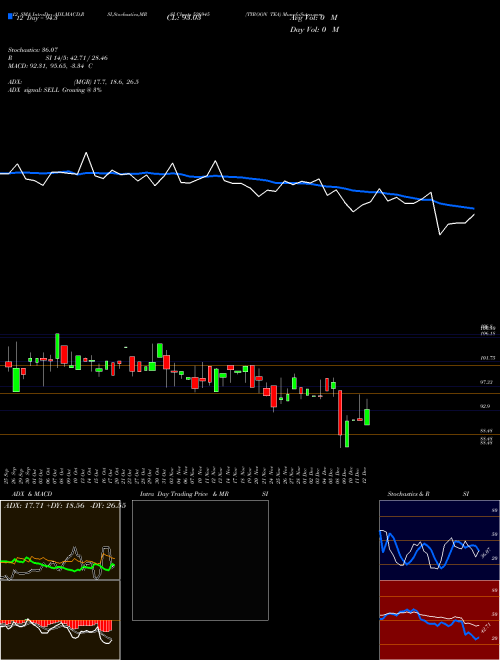Click the 'Avg Vol: 0 M' label
This screenshot has height=660, width=500.
tap(314, 18)
